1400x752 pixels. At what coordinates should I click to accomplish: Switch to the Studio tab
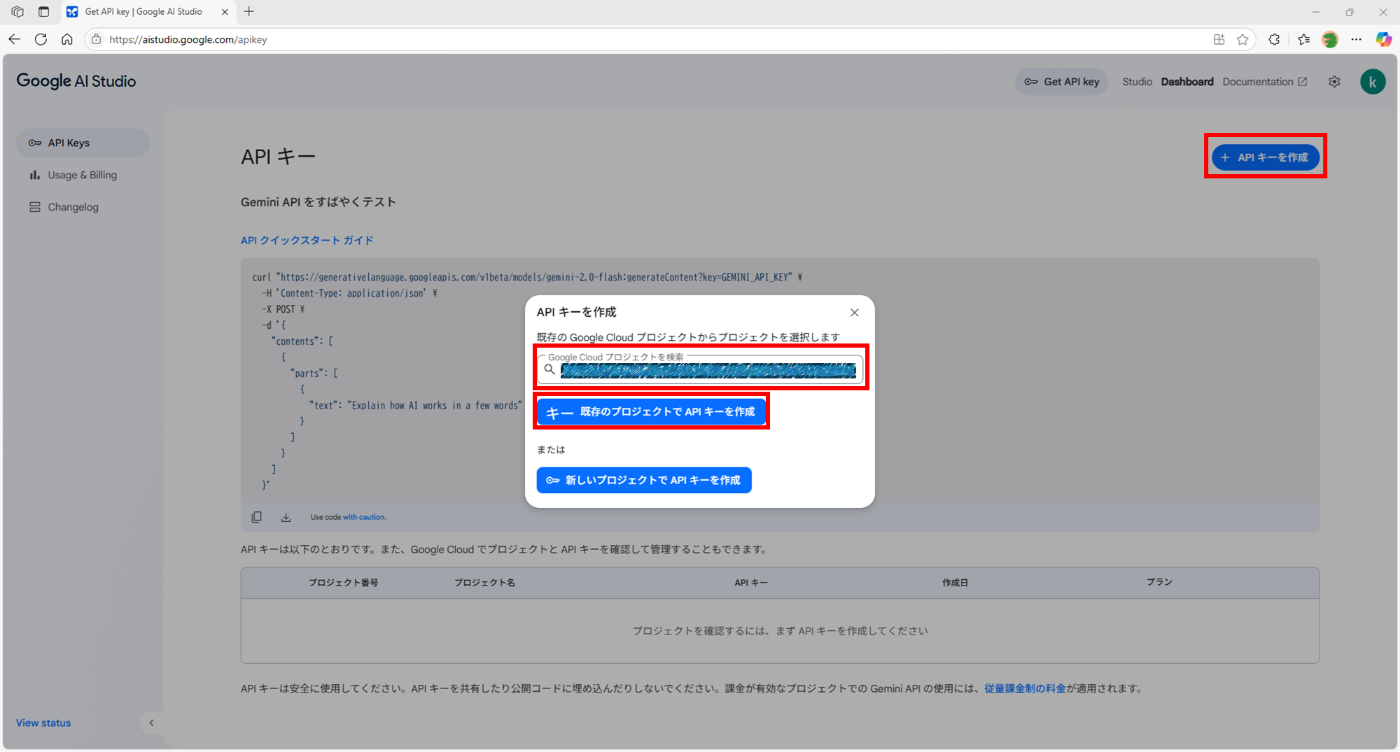tap(1137, 82)
